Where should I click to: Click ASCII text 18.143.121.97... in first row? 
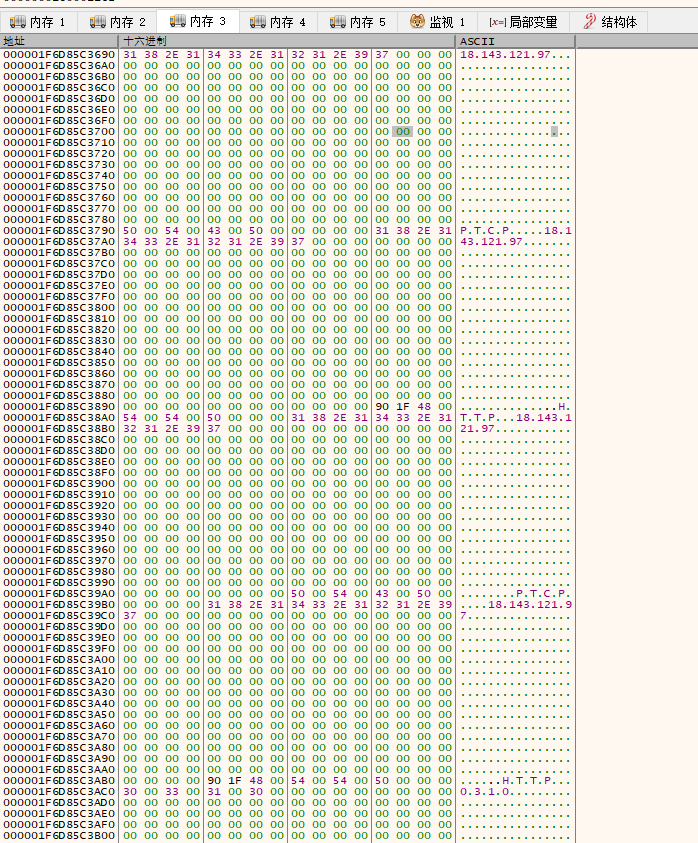(x=515, y=55)
